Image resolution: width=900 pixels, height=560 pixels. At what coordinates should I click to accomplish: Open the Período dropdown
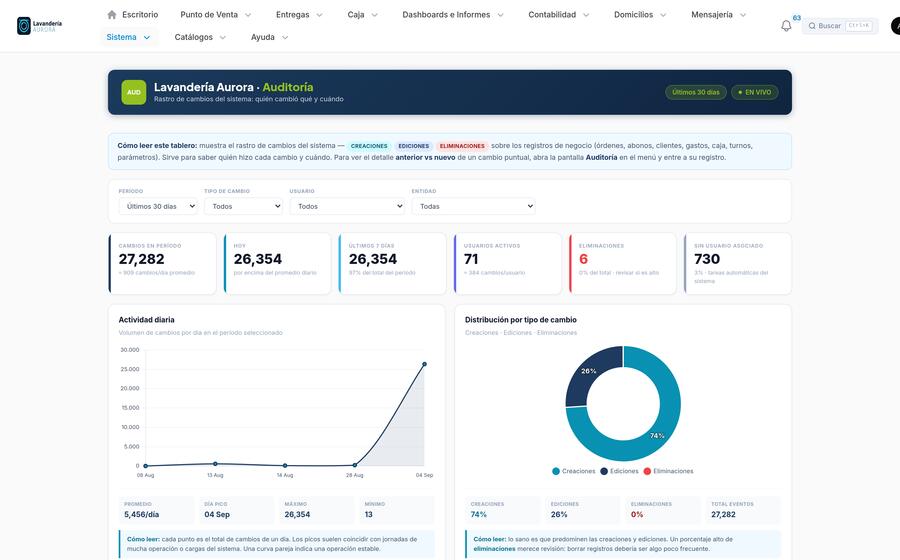pyautogui.click(x=158, y=206)
